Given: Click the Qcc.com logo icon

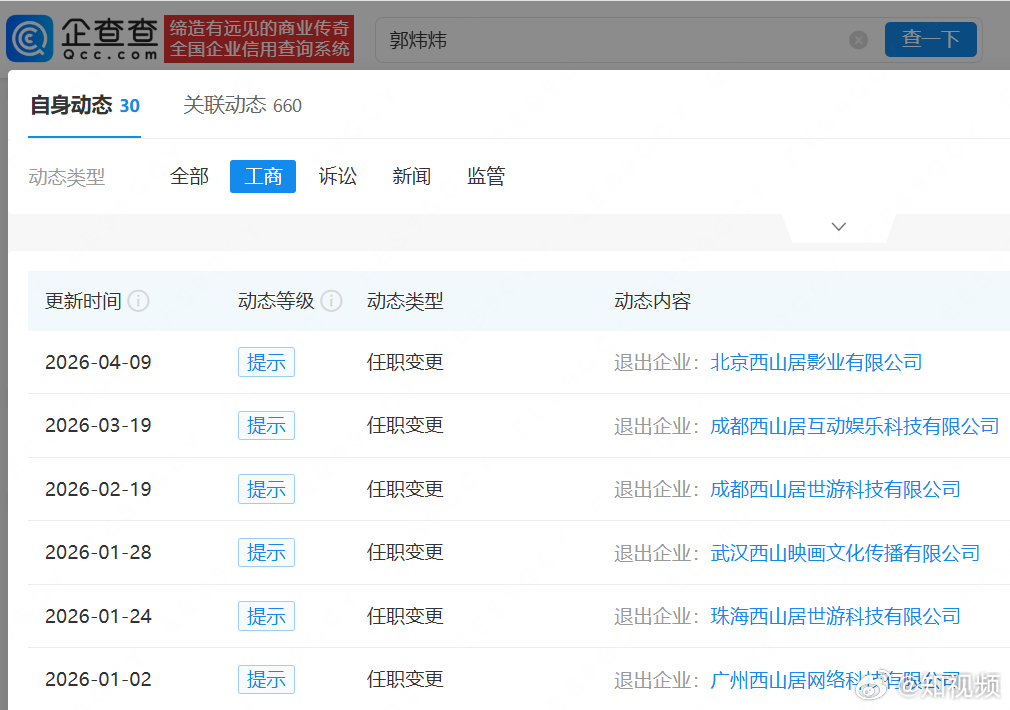Looking at the screenshot, I should coord(30,39).
